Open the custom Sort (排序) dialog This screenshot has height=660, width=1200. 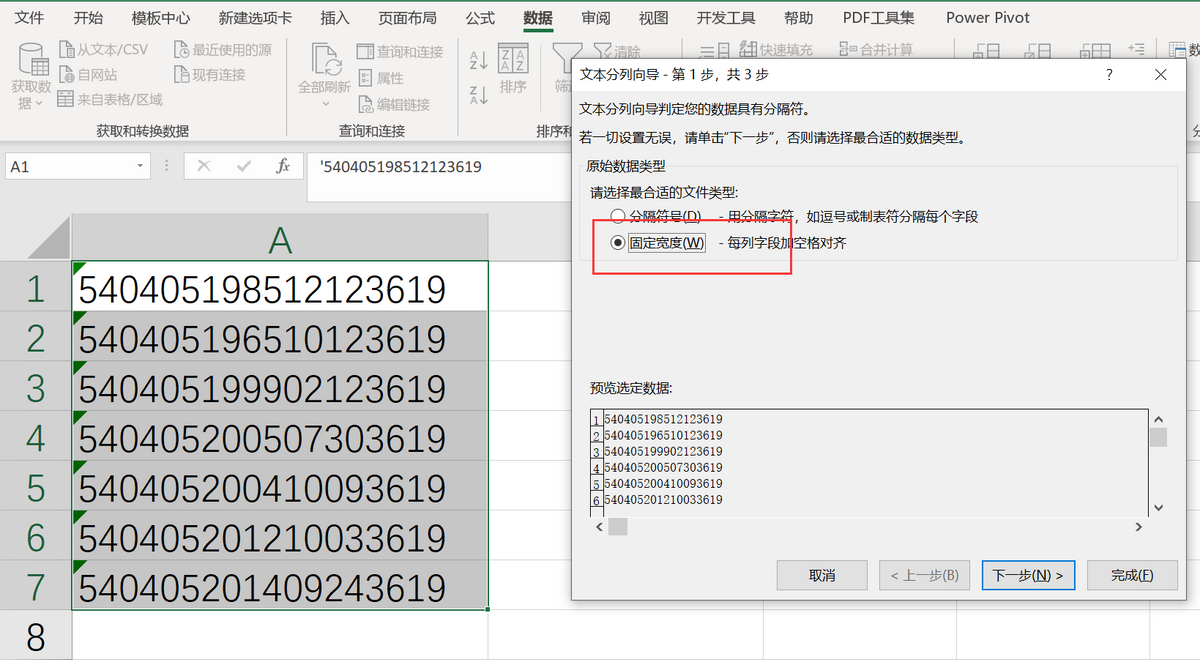point(513,70)
